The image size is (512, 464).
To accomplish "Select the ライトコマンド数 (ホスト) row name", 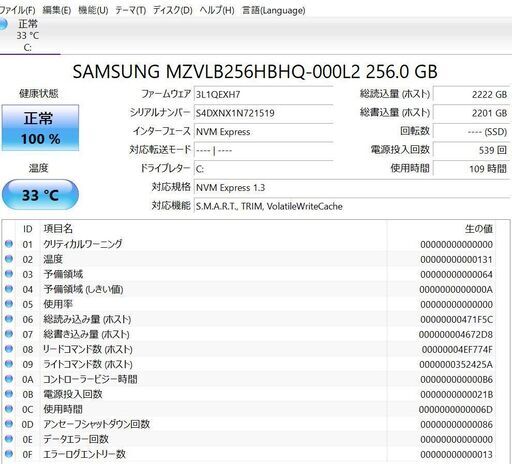I will (88, 364).
